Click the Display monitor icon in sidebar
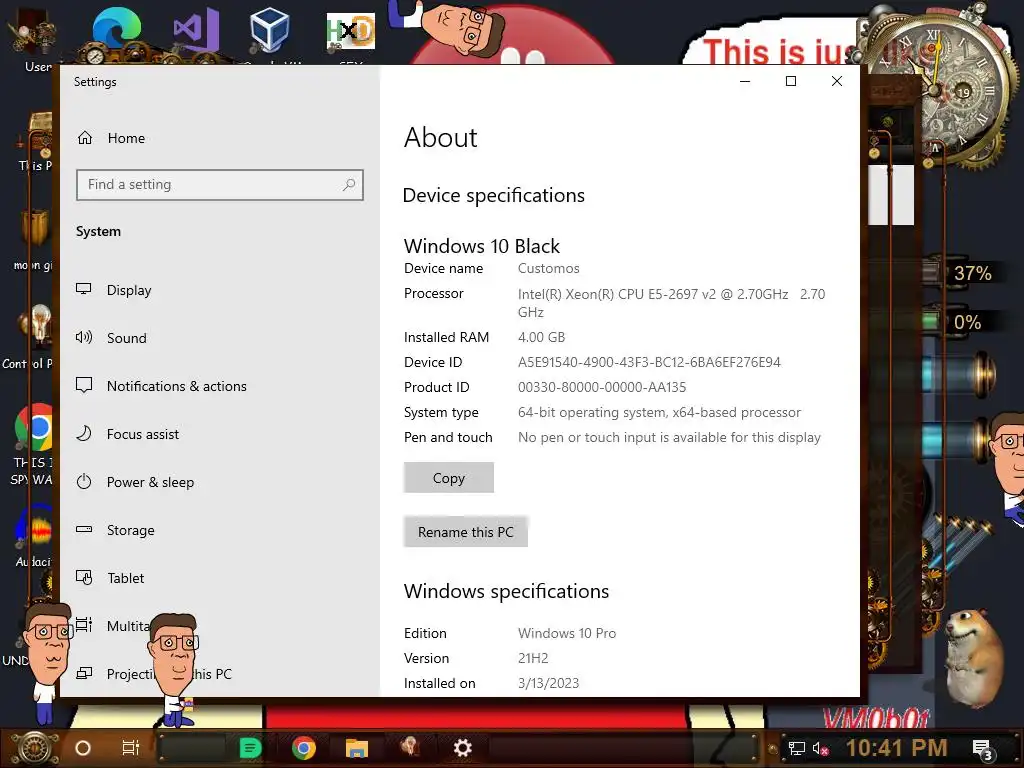The image size is (1024, 768). (84, 289)
